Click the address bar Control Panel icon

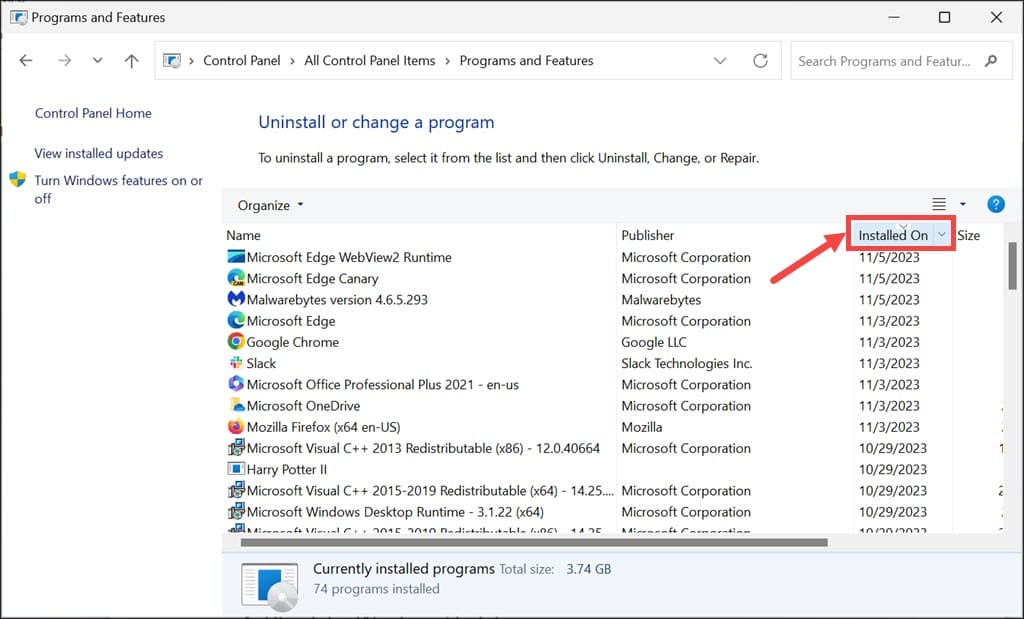pos(172,61)
